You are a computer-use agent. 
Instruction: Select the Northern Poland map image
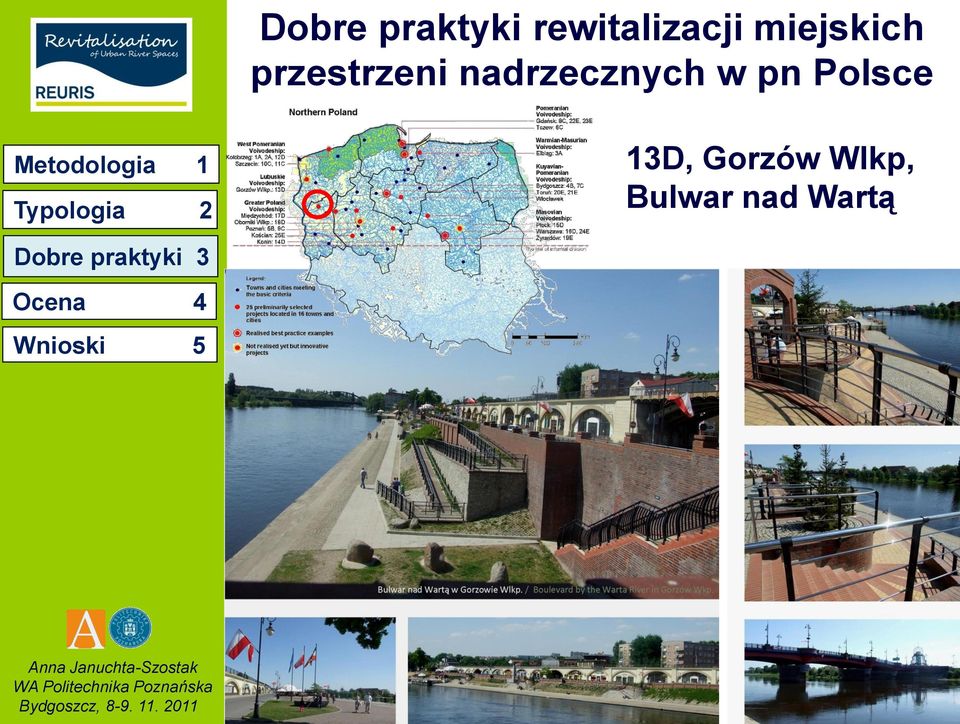(410, 230)
